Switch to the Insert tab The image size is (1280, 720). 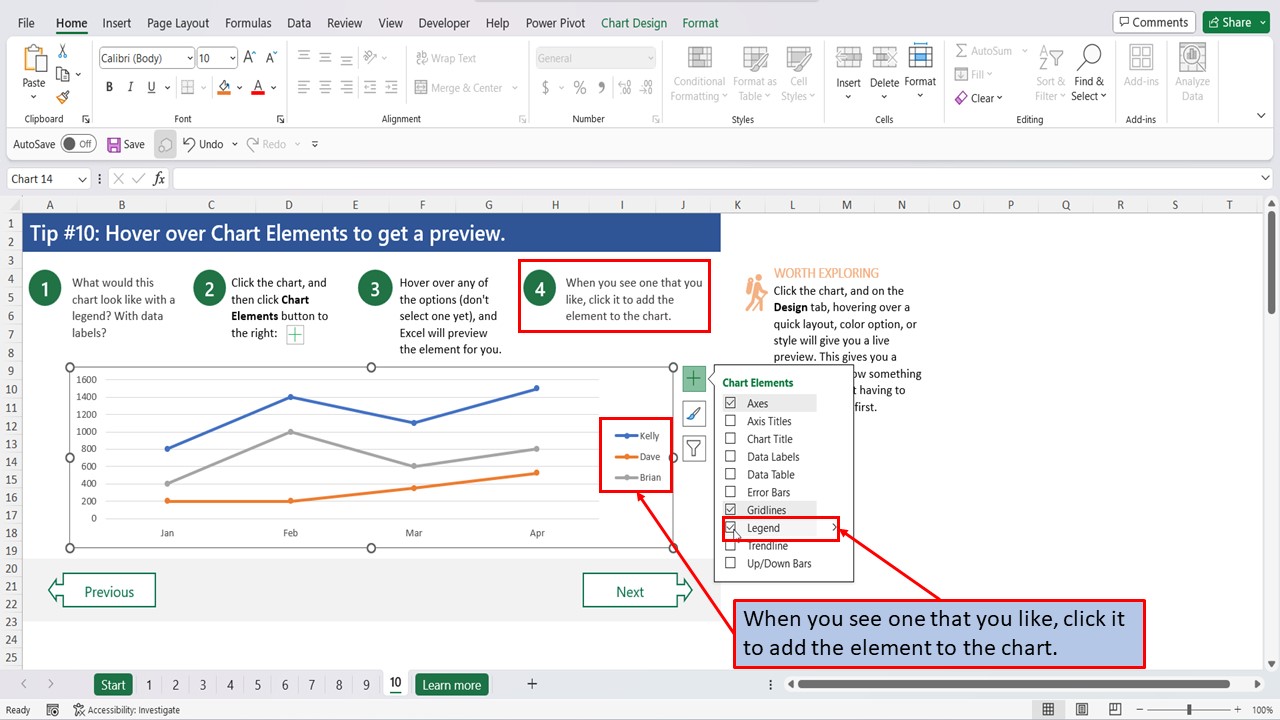(117, 23)
